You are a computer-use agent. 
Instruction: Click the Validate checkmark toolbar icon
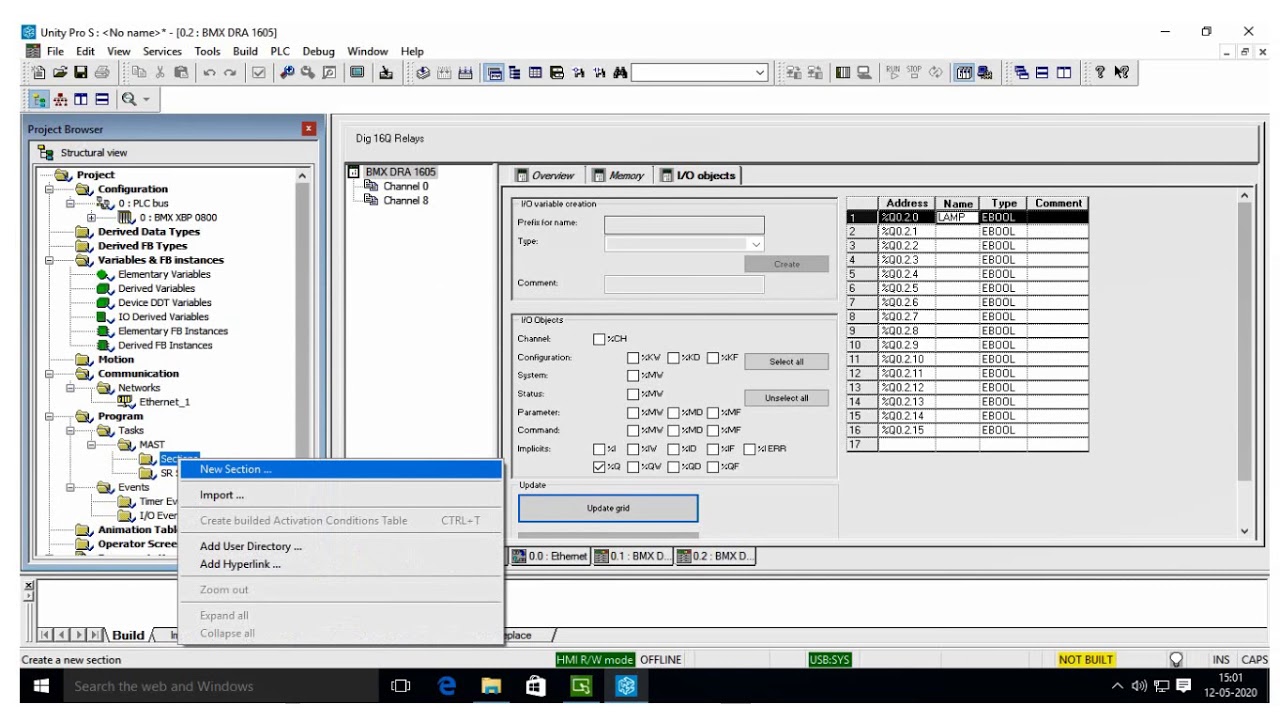click(x=259, y=72)
